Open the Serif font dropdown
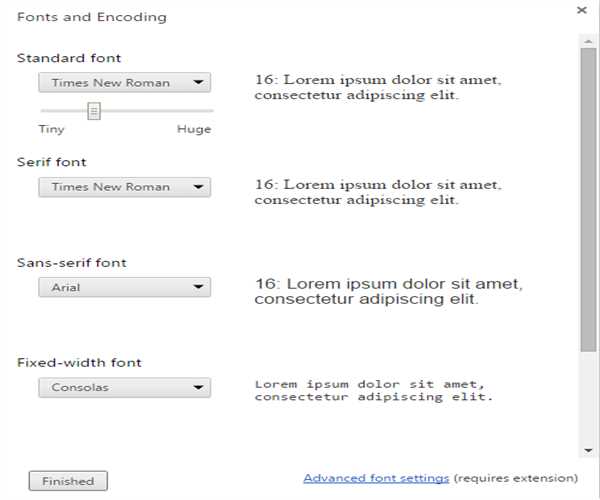This screenshot has height=500, width=600. (124, 187)
